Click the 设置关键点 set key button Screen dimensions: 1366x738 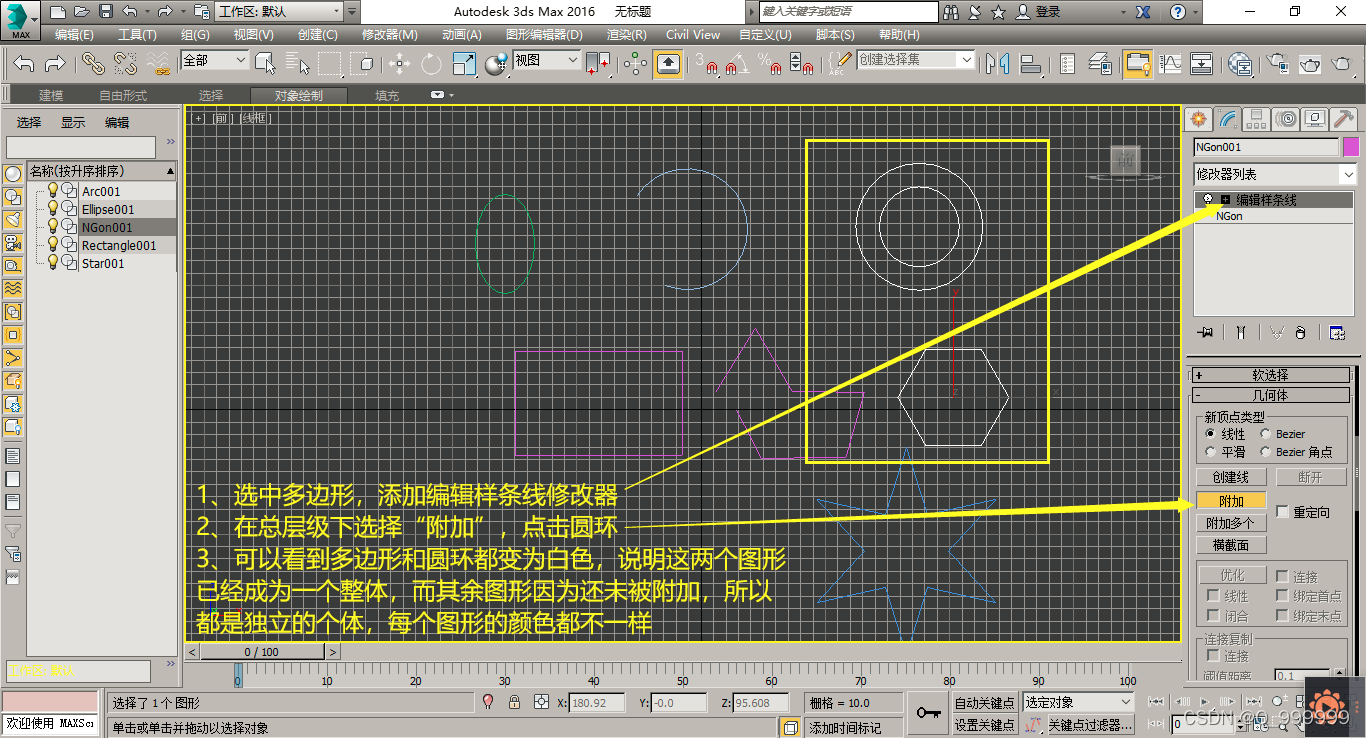pyautogui.click(x=984, y=725)
